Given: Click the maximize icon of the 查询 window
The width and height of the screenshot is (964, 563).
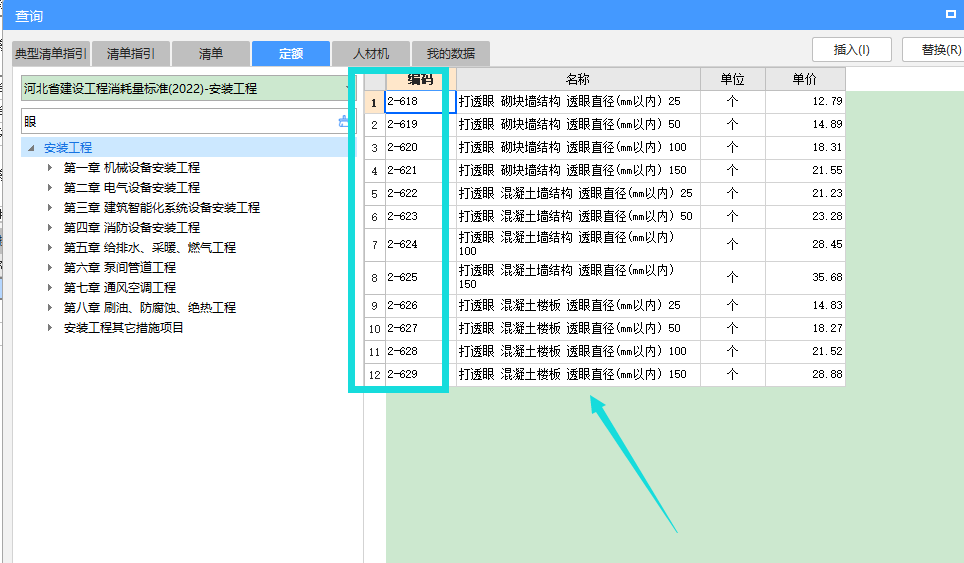Looking at the screenshot, I should pos(950,14).
